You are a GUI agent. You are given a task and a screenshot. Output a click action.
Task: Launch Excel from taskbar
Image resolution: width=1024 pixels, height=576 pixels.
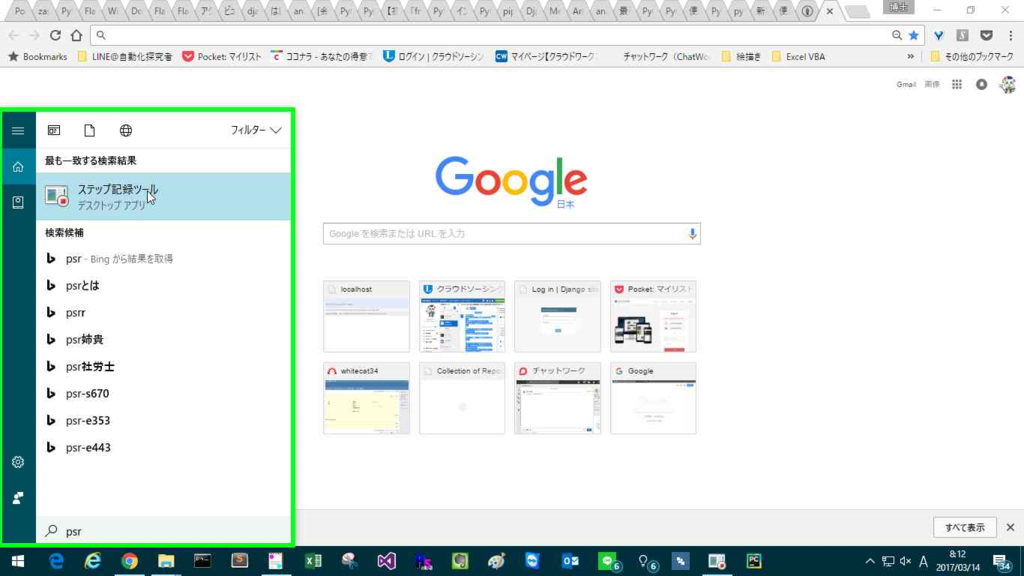pyautogui.click(x=313, y=561)
